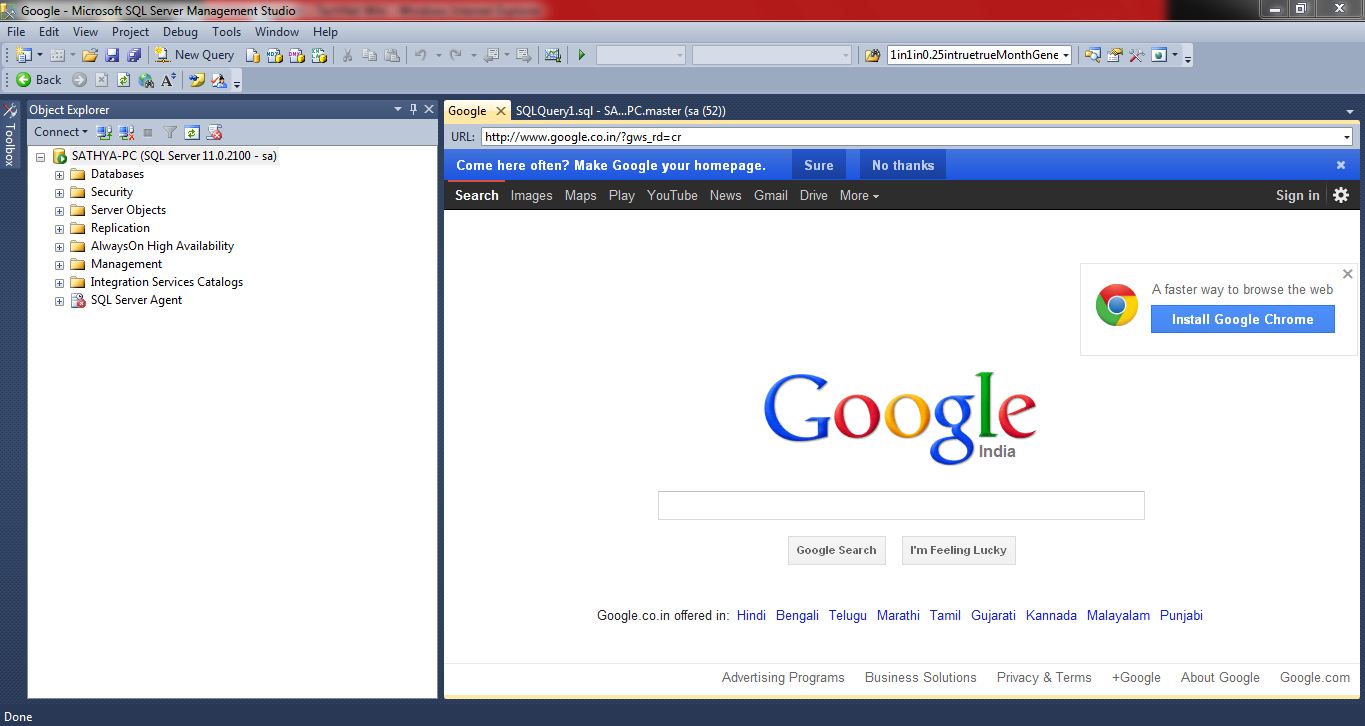Click the Object Explorer Filter funnel icon
This screenshot has width=1365, height=726.
pyautogui.click(x=170, y=132)
